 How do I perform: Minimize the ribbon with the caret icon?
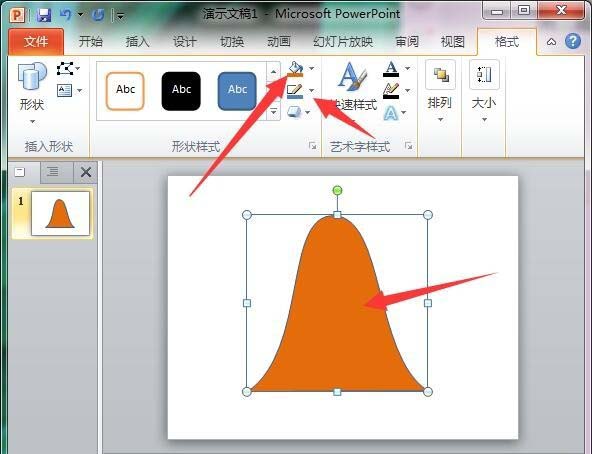pos(551,42)
